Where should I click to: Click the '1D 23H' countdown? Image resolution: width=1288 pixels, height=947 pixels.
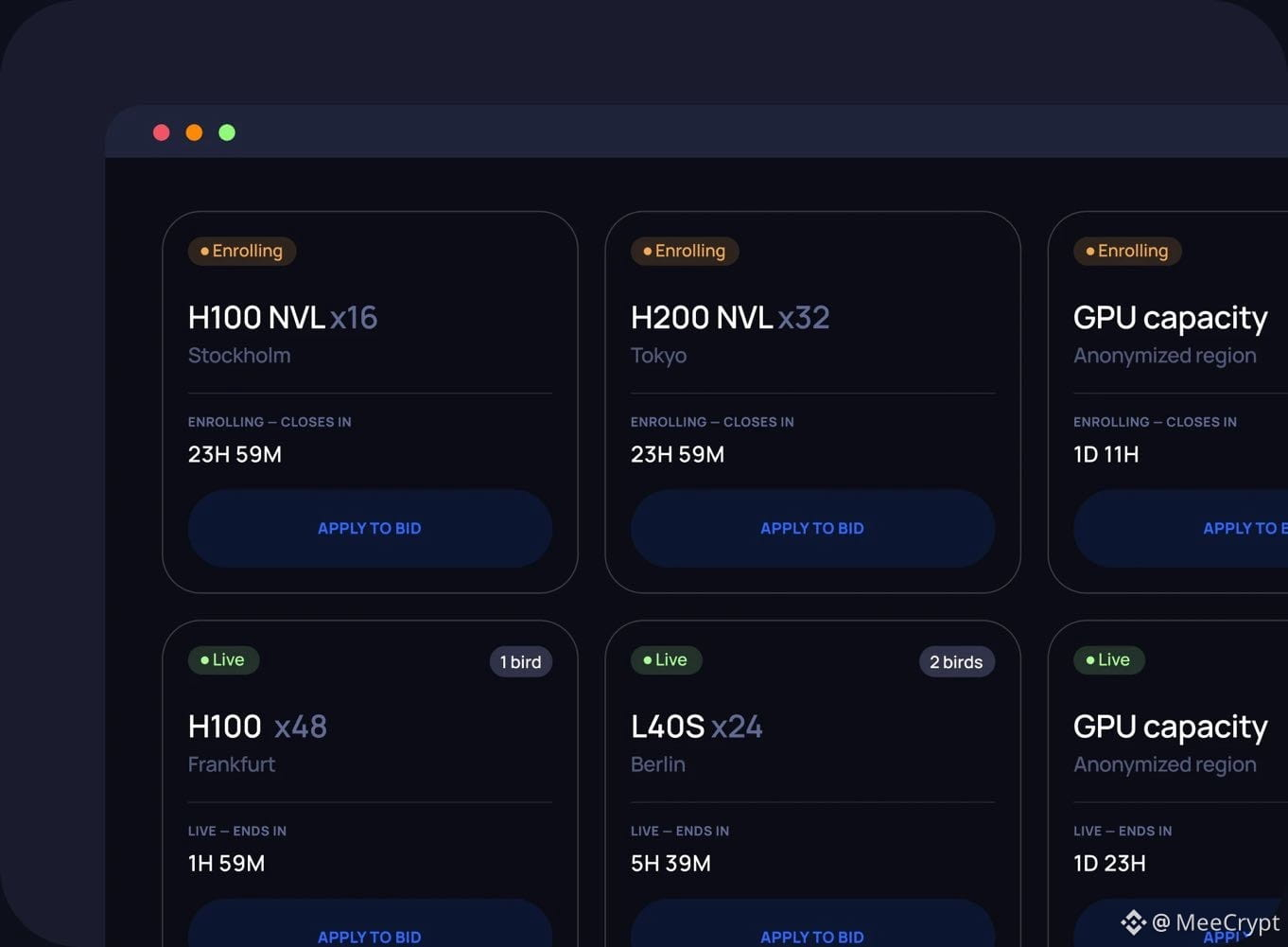coord(1110,863)
